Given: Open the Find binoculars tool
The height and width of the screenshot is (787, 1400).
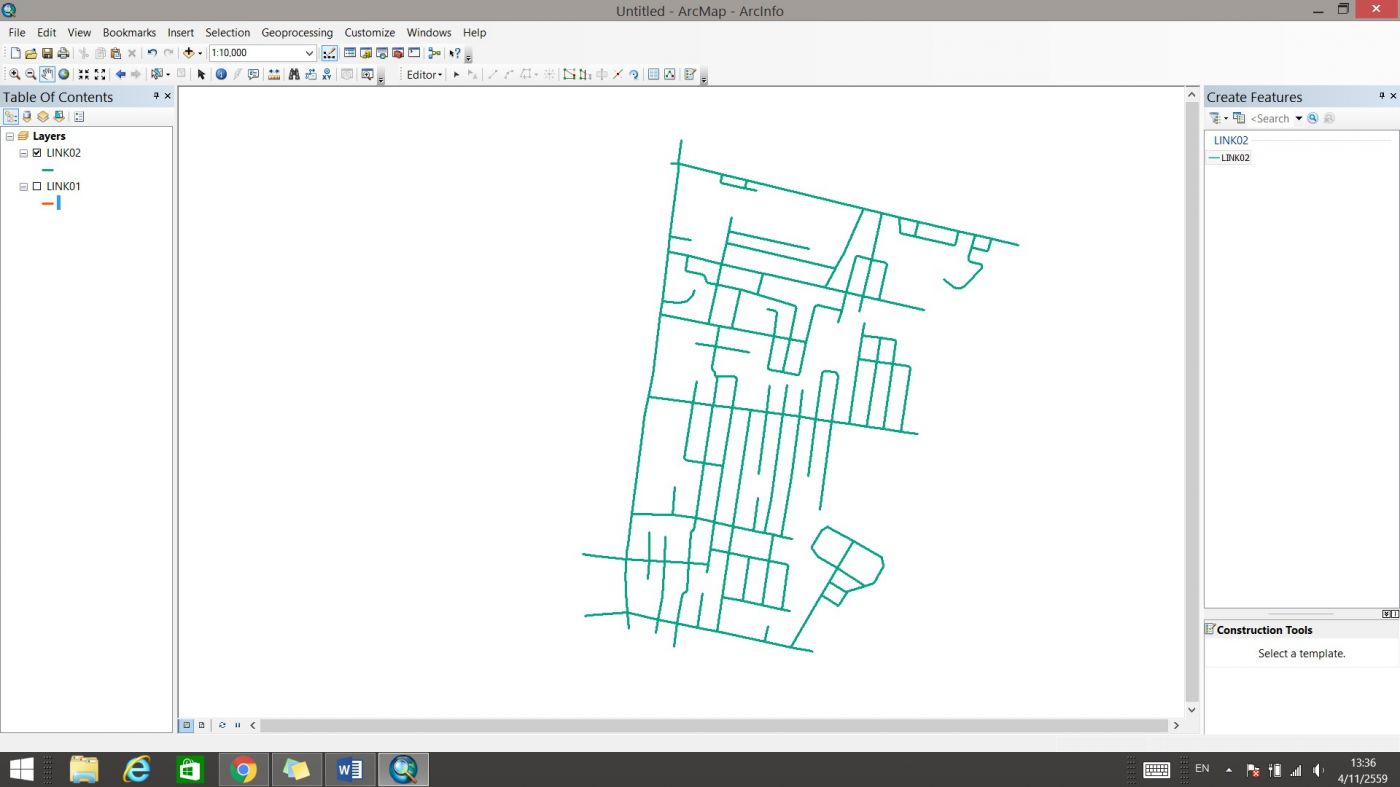Looking at the screenshot, I should [294, 75].
